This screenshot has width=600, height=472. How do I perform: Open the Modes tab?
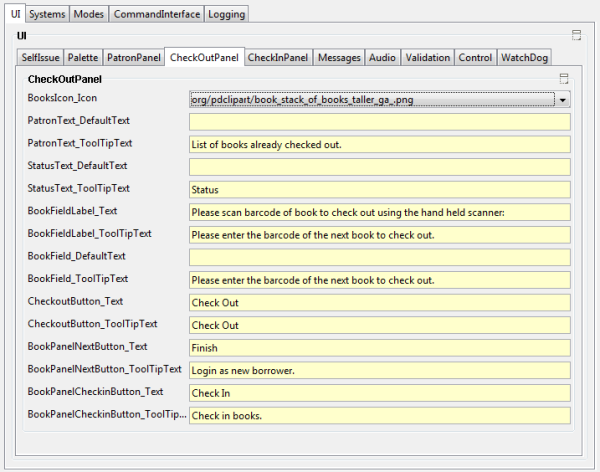pos(88,14)
